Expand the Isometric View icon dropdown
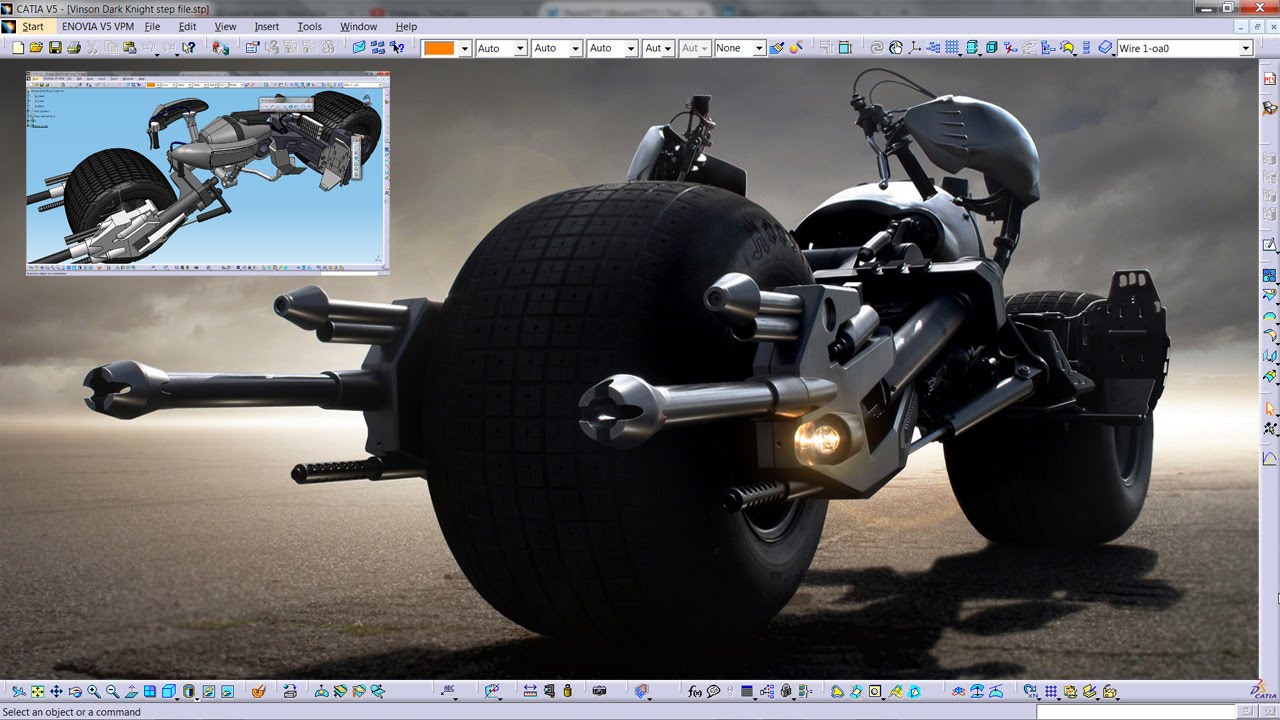1280x720 pixels. (x=177, y=698)
